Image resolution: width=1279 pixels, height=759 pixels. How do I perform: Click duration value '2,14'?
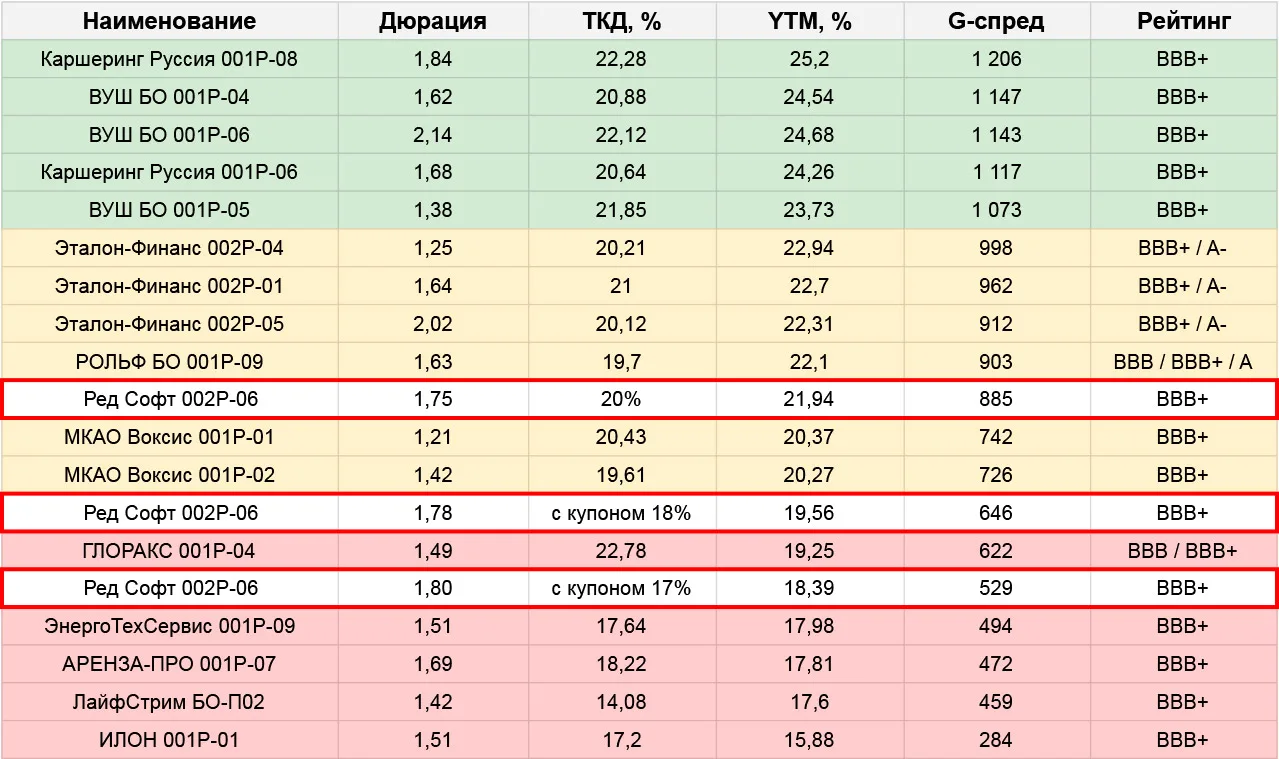(433, 135)
